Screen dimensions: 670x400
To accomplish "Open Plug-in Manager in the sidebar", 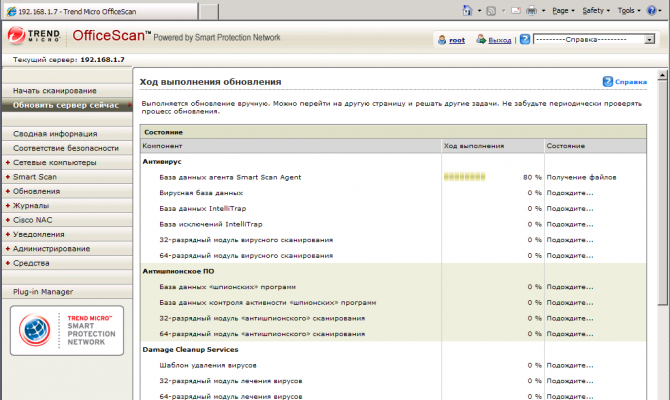I will tap(67, 292).
